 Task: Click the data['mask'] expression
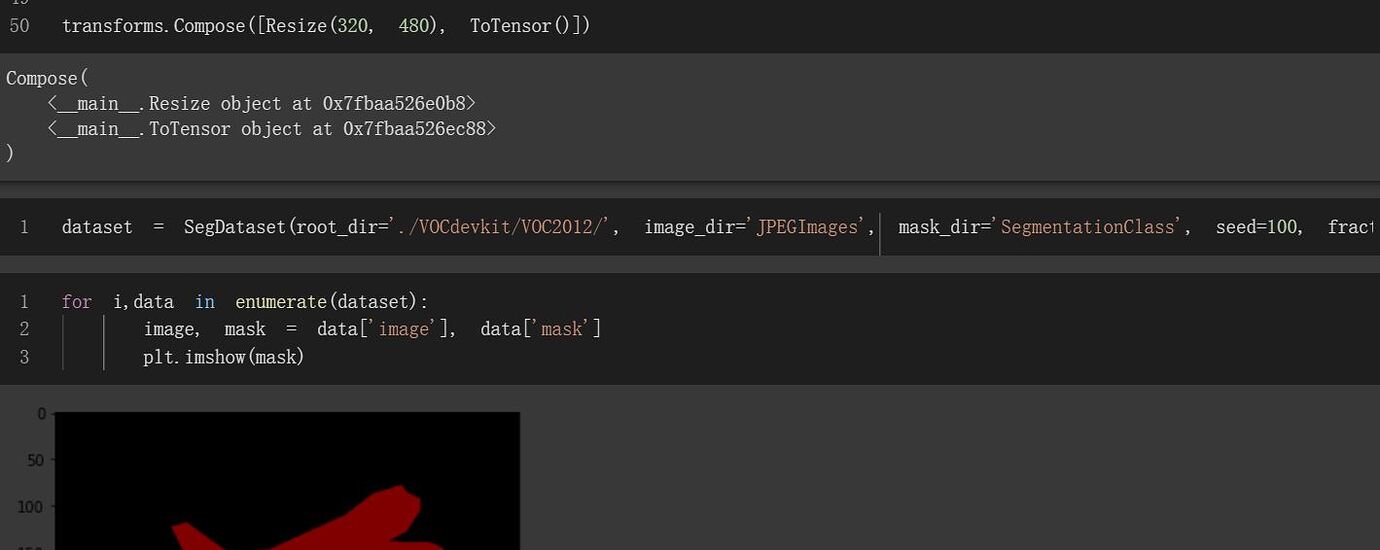click(x=540, y=329)
